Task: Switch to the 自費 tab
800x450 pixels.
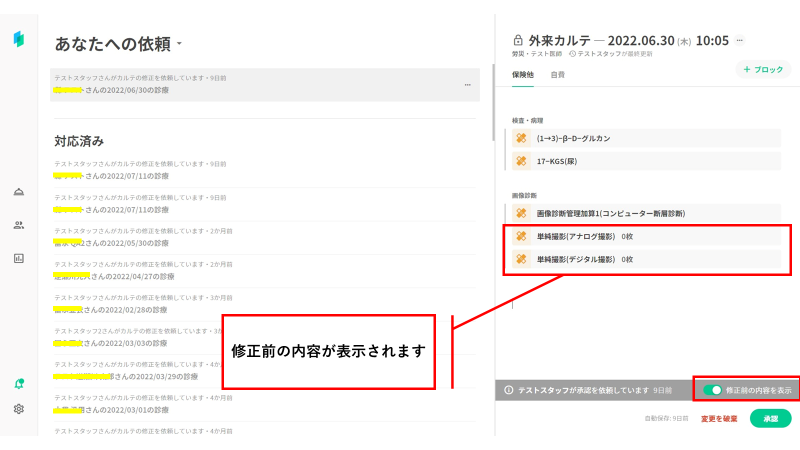Action: (x=558, y=74)
